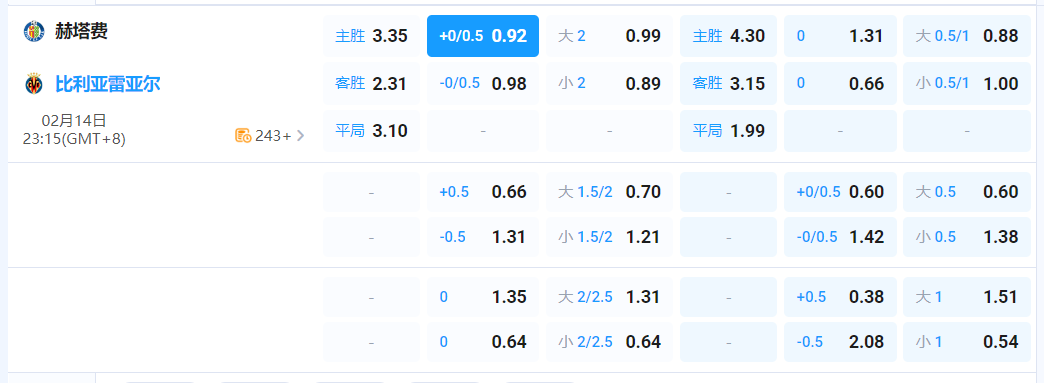Viewport: 1044px width, 383px height.
Task: Select handicap +0/0.5 at odds 0.60
Action: point(840,192)
